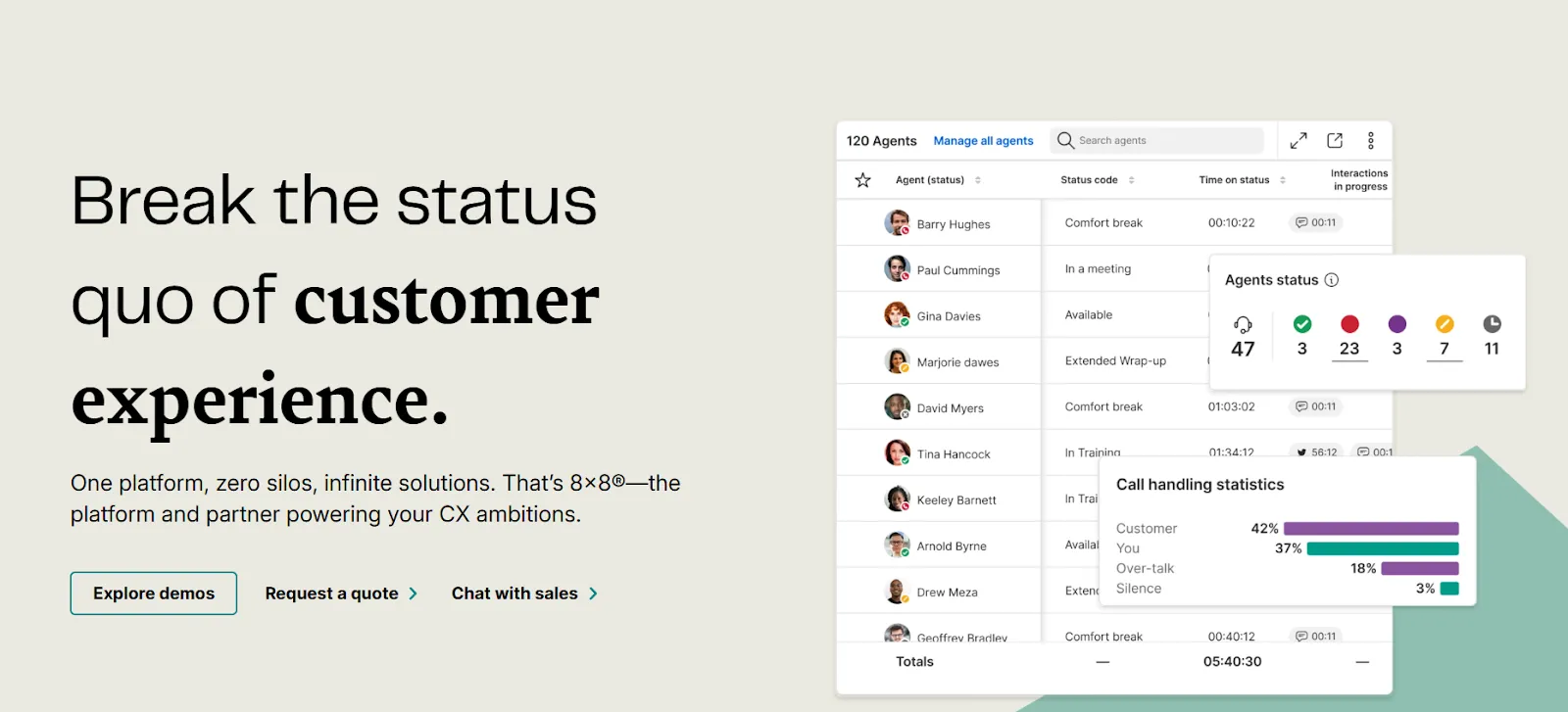Open the agents panel in a new window
The image size is (1568, 712).
click(x=1335, y=141)
